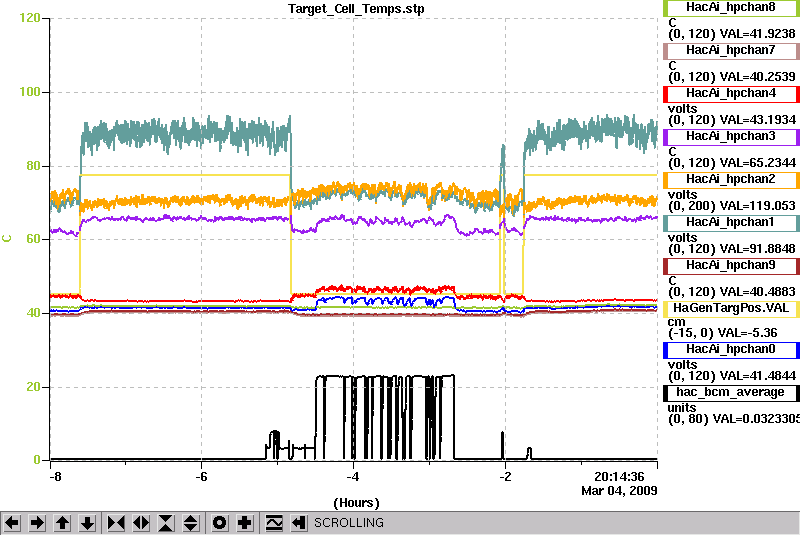Click the value VAL=-5.36 under HaGenTargPos

coord(747,333)
